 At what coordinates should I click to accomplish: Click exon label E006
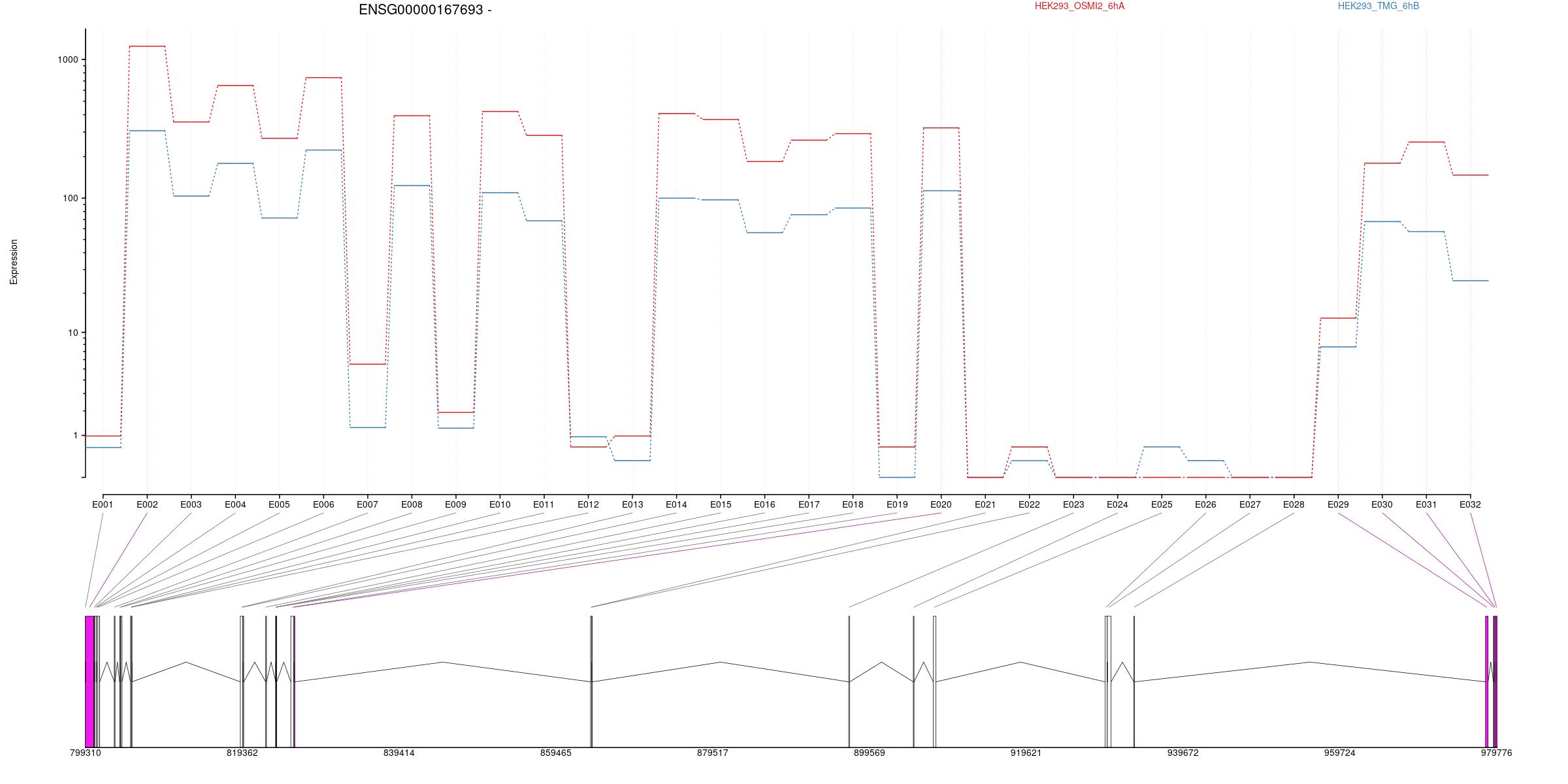coord(323,504)
